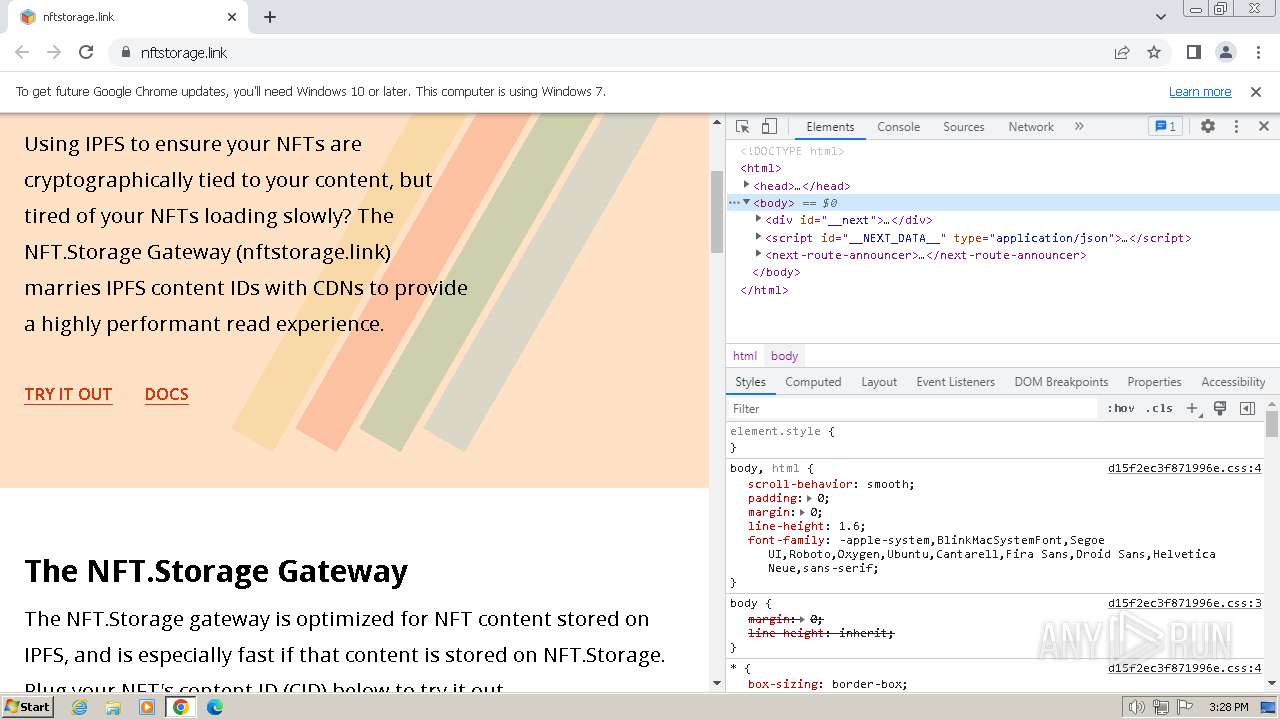Expand the padding shorthand triangle
The height and width of the screenshot is (720, 1280).
coord(809,498)
